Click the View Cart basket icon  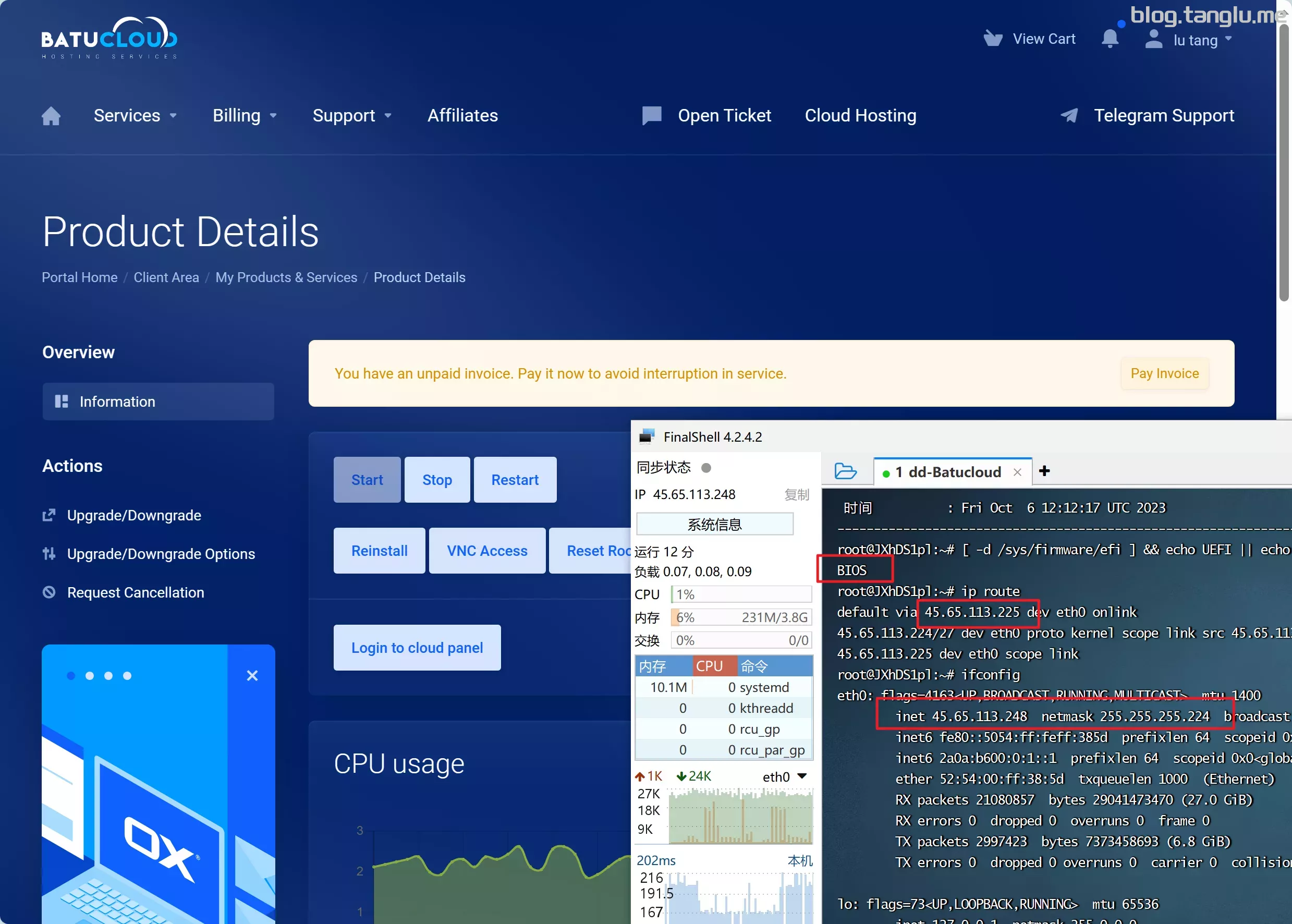click(993, 38)
